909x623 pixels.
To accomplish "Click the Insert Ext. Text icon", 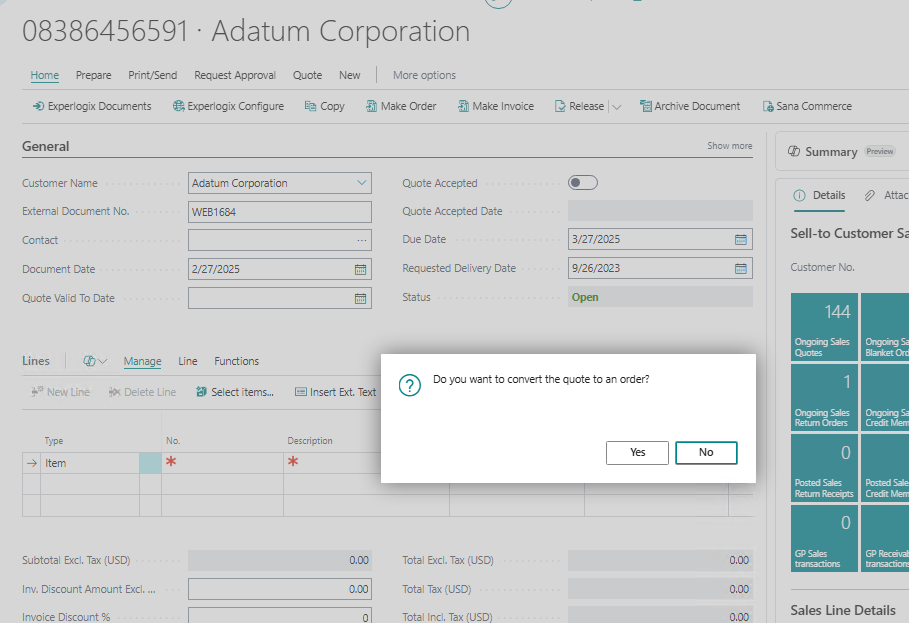I will tap(301, 392).
